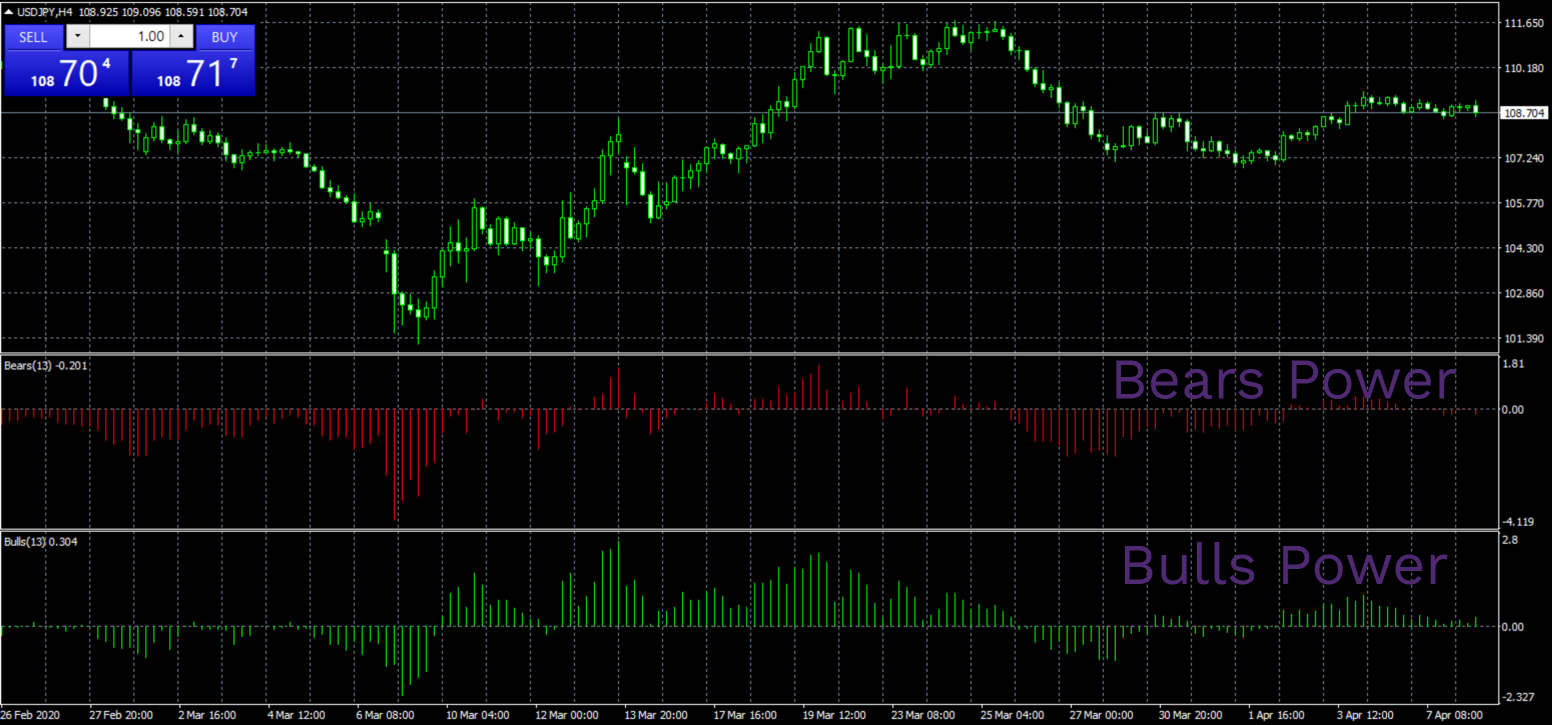This screenshot has height=725, width=1552.
Task: Click the -2.327 Bulls scale value
Action: point(1520,696)
